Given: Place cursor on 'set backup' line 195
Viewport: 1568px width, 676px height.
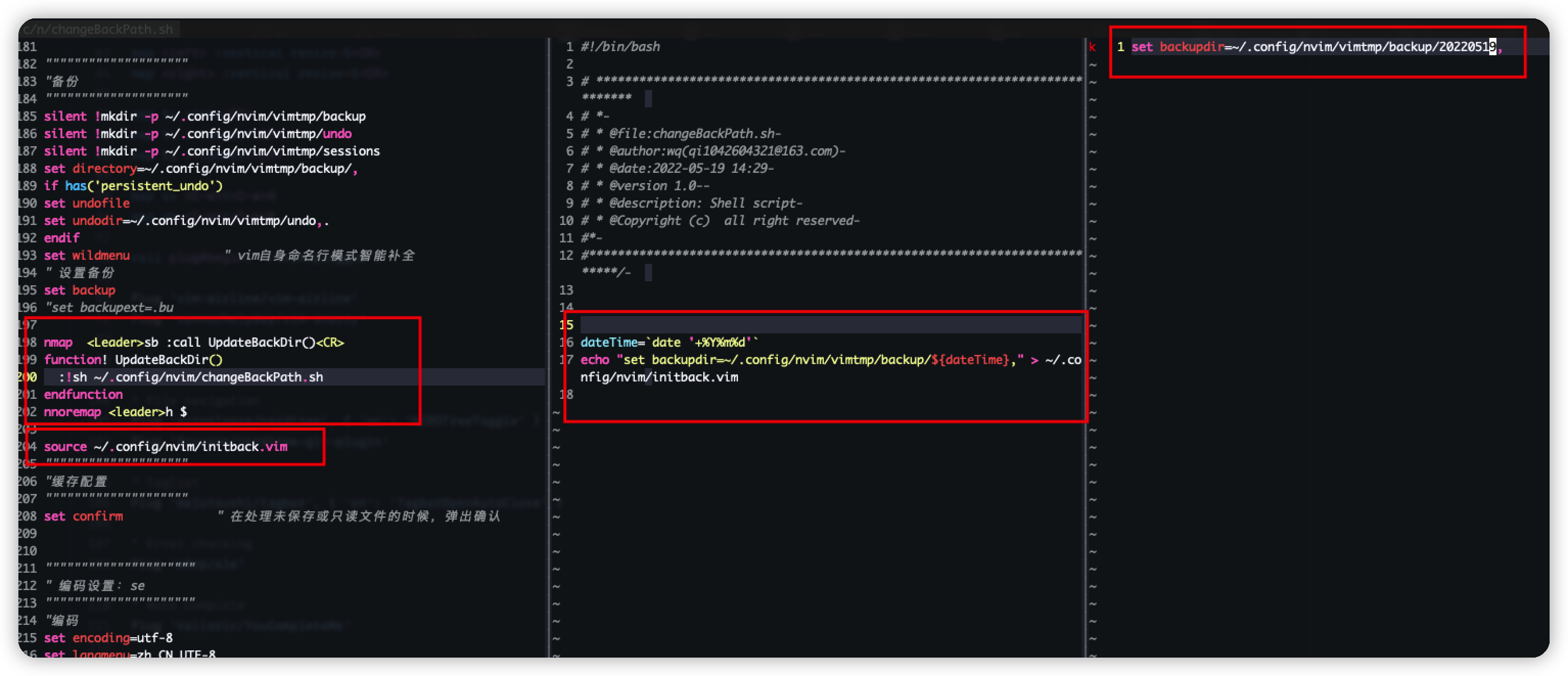Looking at the screenshot, I should pos(79,290).
